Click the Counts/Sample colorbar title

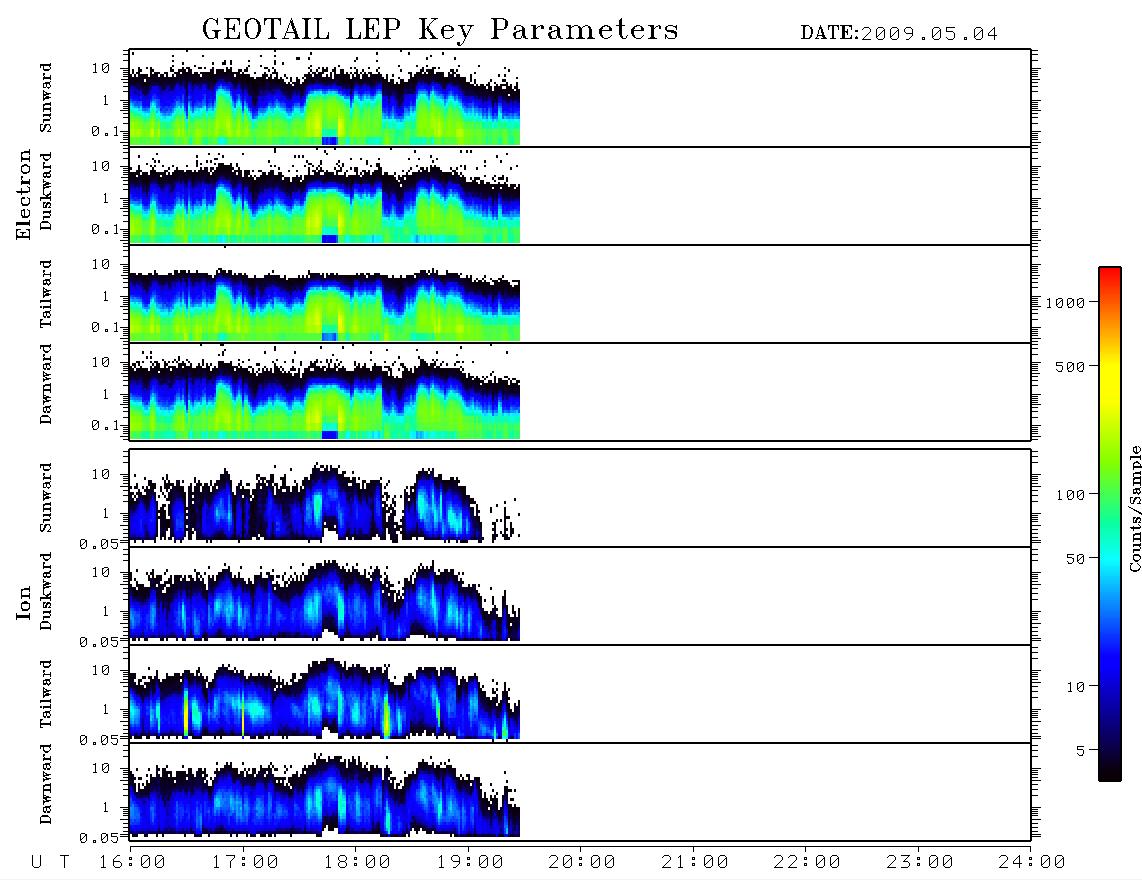click(x=1135, y=508)
